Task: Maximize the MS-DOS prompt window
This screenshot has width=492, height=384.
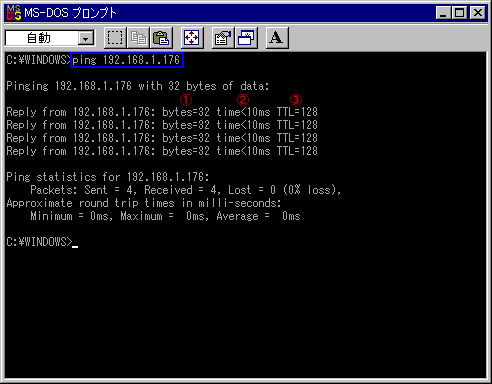Action: [x=459, y=13]
